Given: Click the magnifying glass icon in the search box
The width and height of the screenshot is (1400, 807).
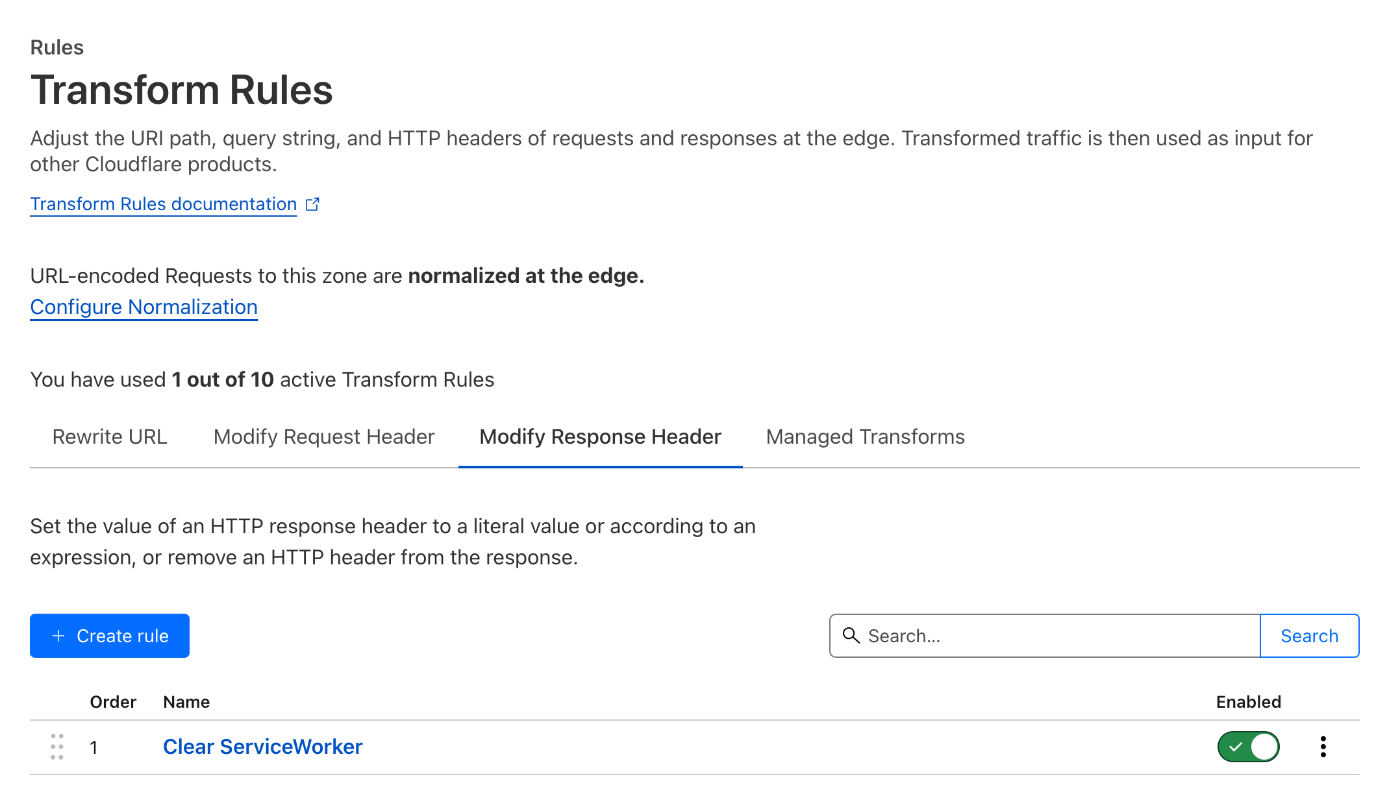Looking at the screenshot, I should tap(851, 636).
